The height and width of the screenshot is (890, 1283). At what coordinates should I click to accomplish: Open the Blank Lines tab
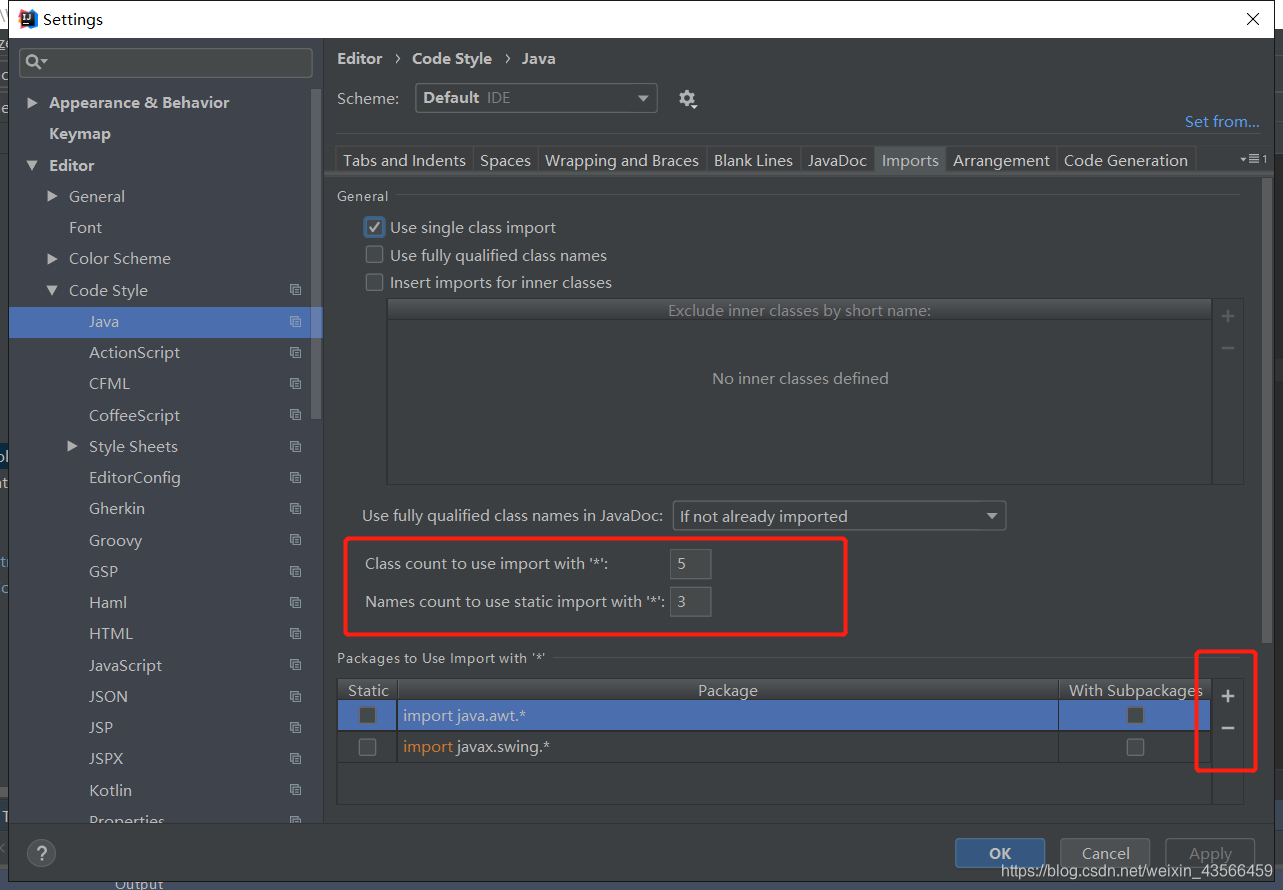(x=753, y=160)
